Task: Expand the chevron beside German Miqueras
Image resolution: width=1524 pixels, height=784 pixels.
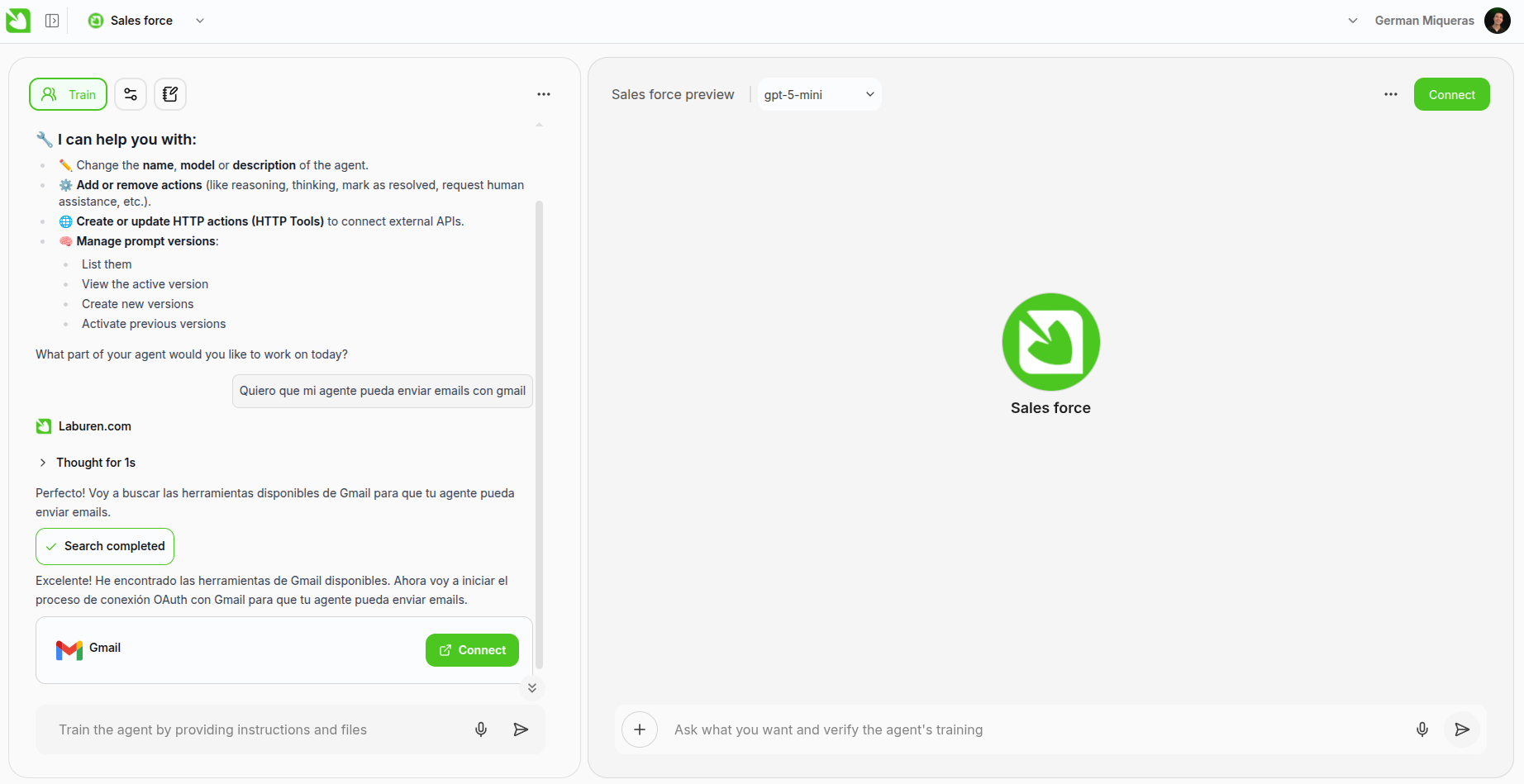Action: pyautogui.click(x=1353, y=21)
